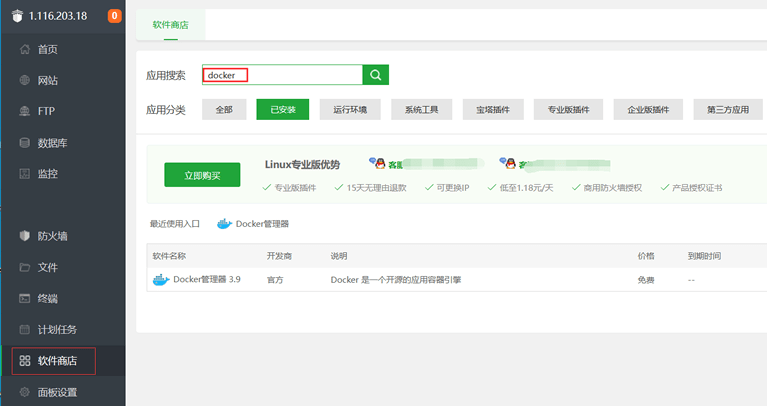Click the first QQ penguin customer service icon
This screenshot has width=767, height=406.
pyautogui.click(x=377, y=163)
